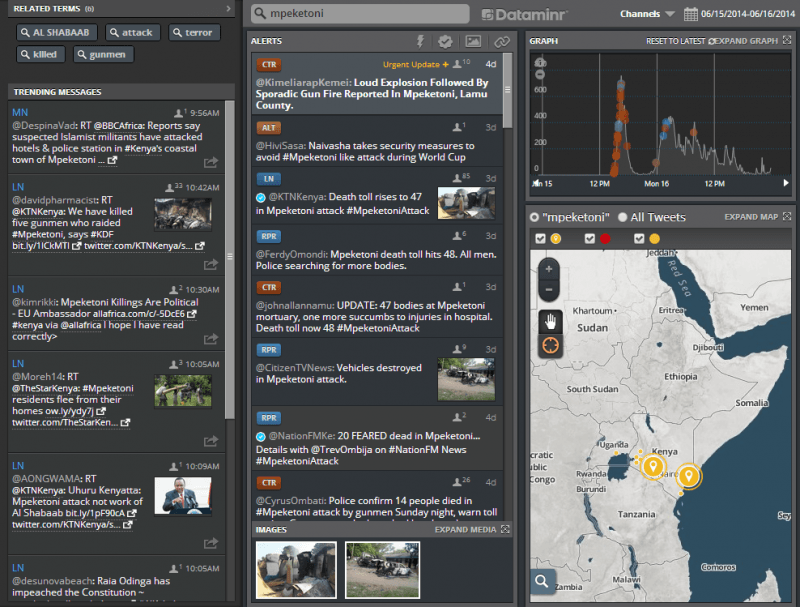Screen dimensions: 800x607
Task: Share the @DespinaVad trending message
Action: (x=211, y=162)
